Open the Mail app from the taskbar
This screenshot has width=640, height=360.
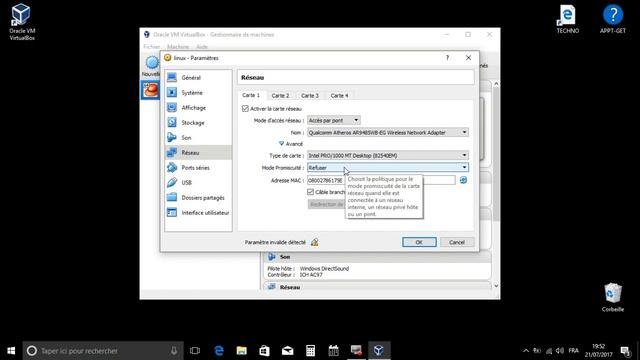[x=287, y=351]
